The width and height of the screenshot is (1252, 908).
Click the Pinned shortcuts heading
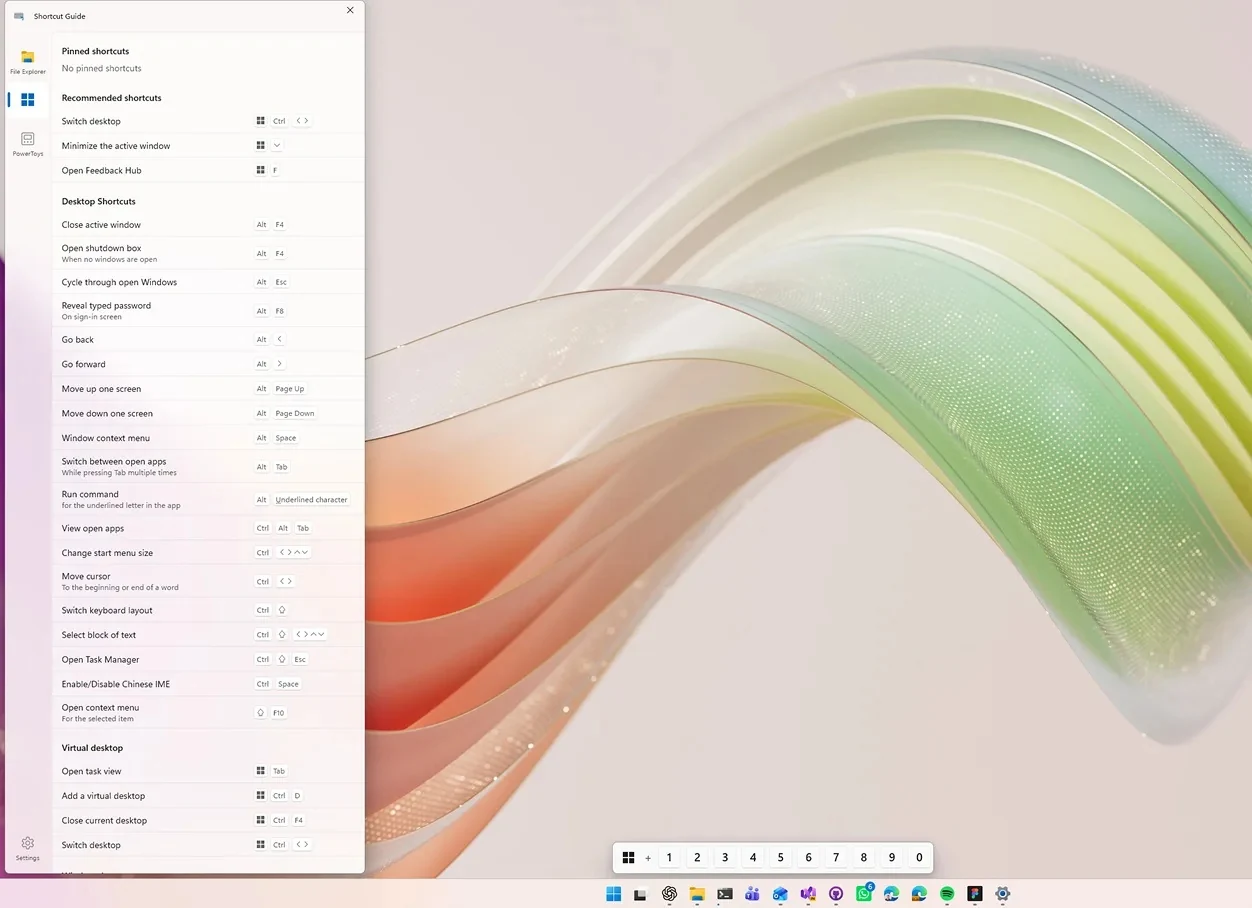click(x=95, y=51)
